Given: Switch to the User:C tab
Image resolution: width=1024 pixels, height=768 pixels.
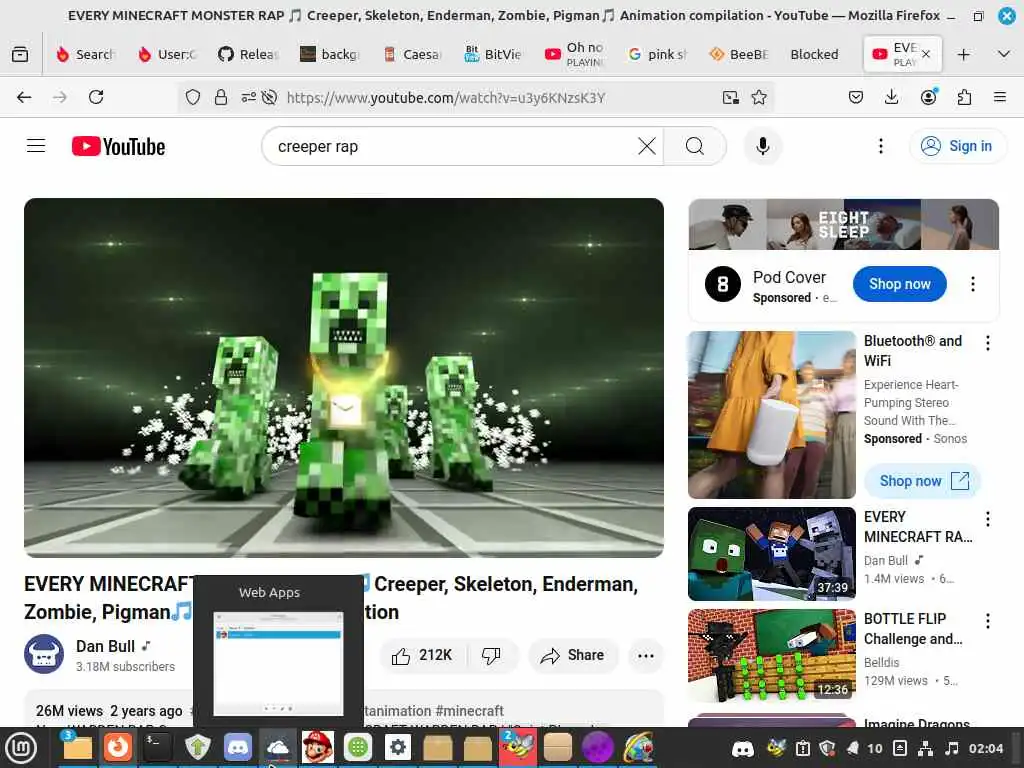Looking at the screenshot, I should click(x=167, y=54).
